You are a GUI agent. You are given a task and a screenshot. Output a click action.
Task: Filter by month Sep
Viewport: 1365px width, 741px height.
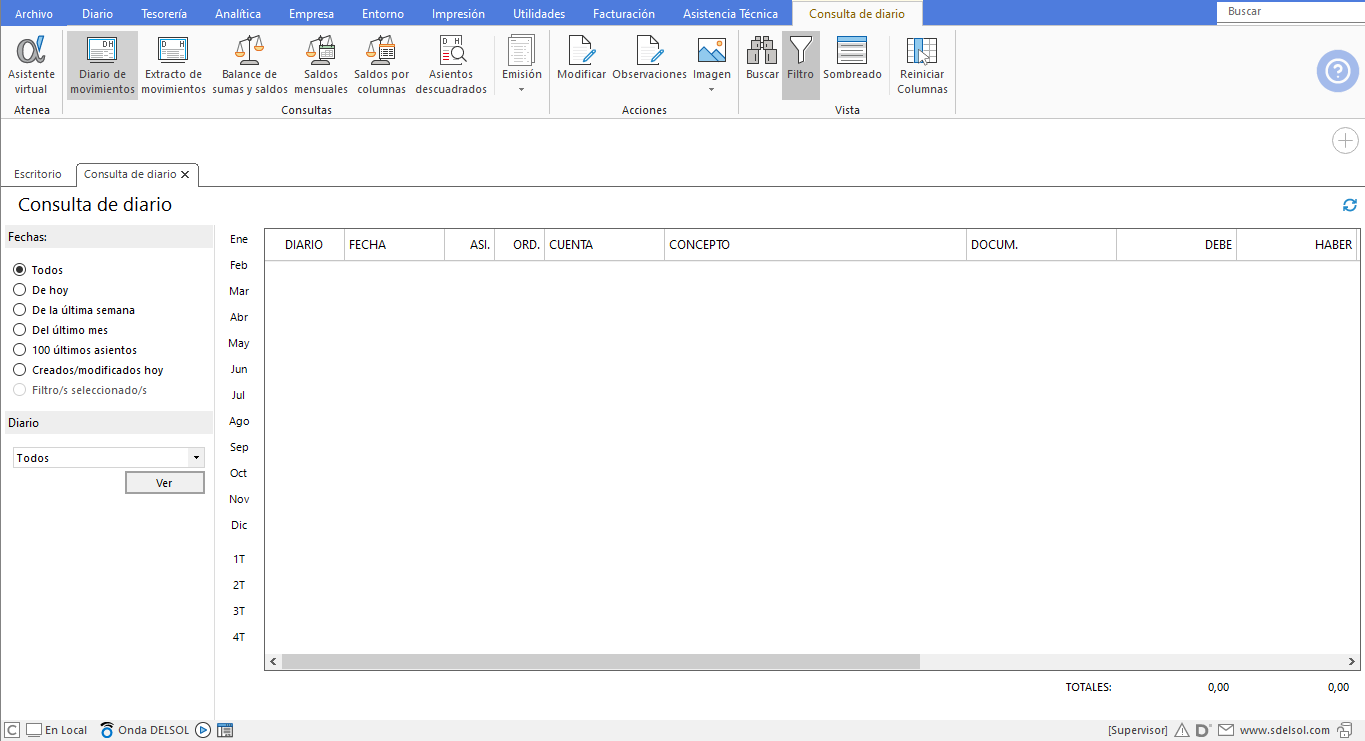(239, 447)
